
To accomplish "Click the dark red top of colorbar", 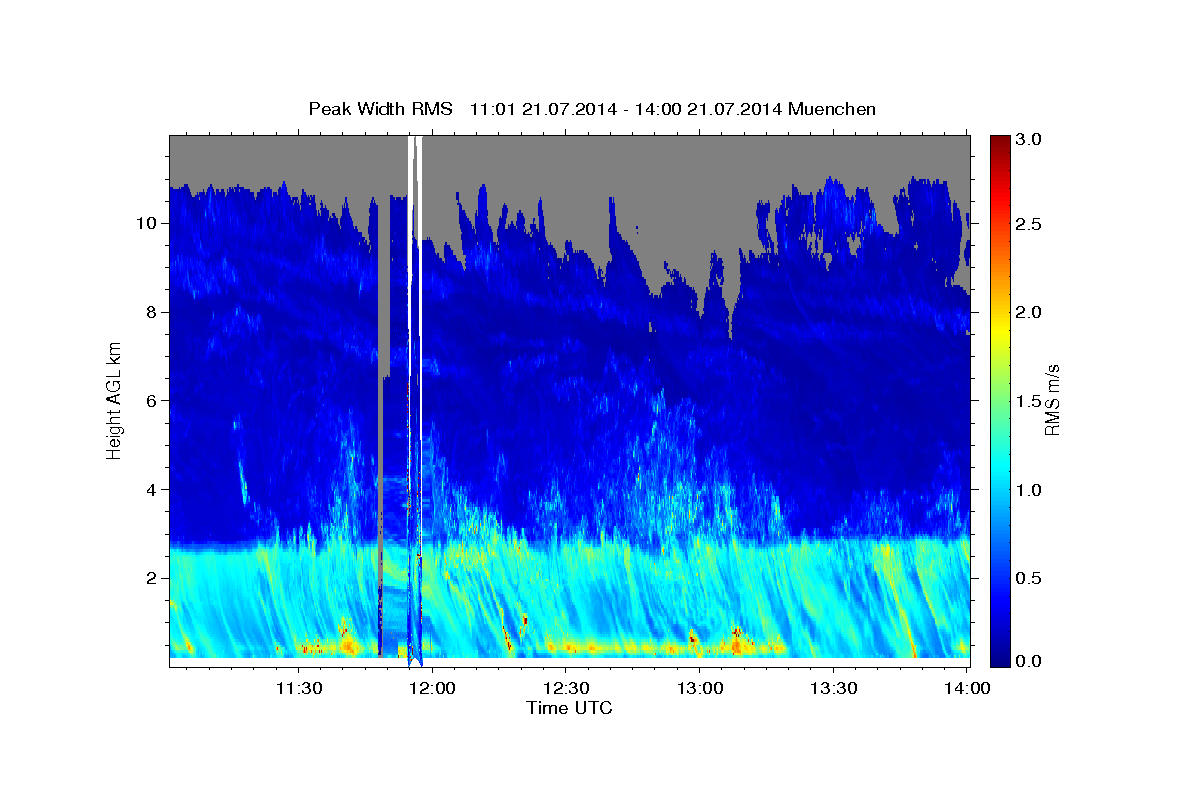I will (x=999, y=141).
